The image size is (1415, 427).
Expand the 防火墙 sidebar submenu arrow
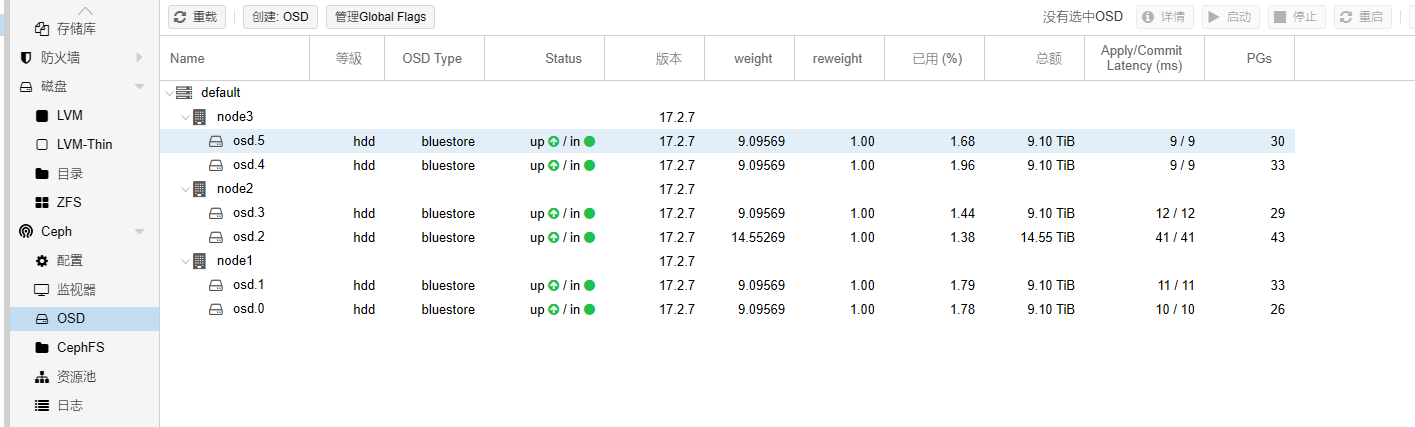coord(139,58)
